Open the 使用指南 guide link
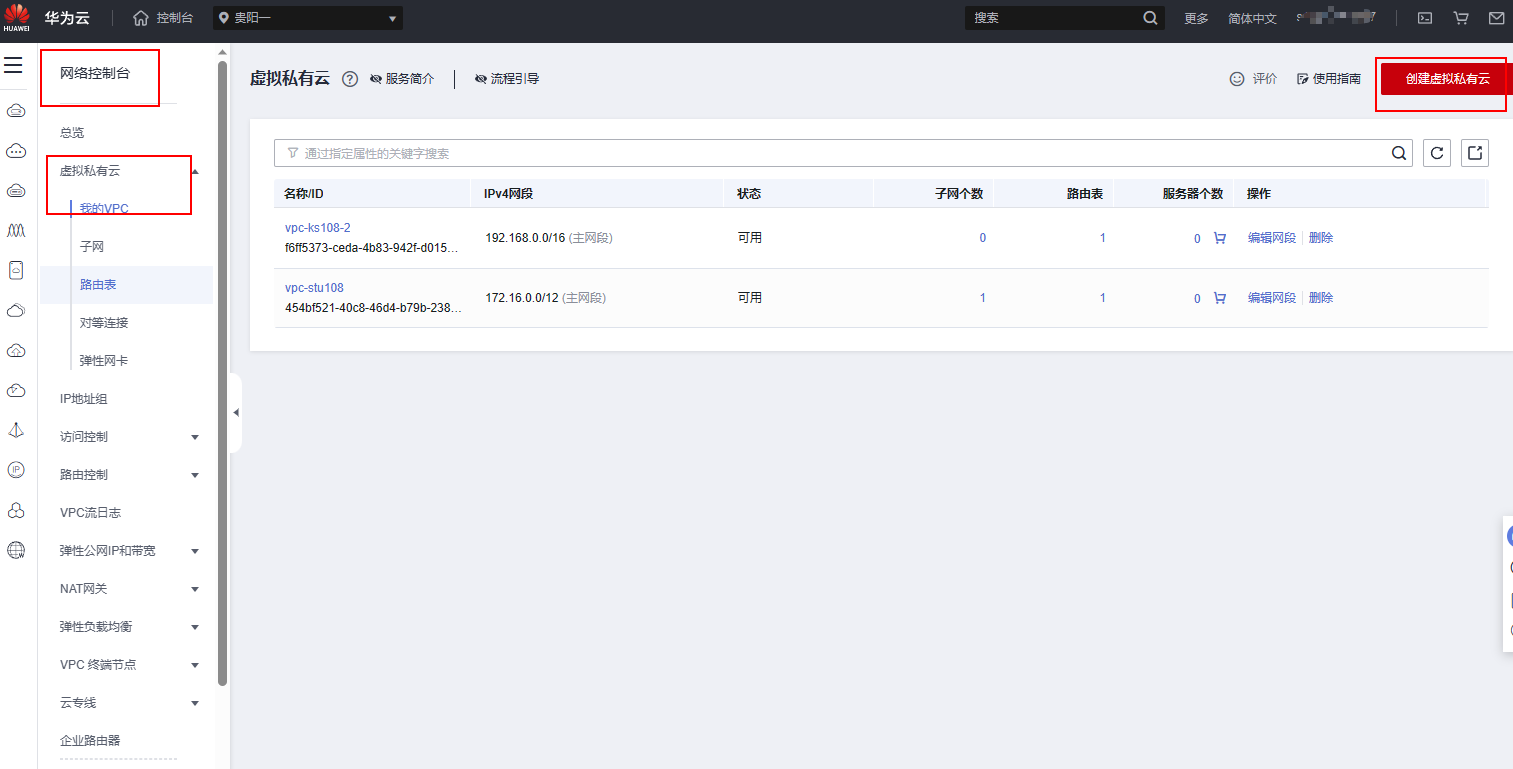1513x769 pixels. point(1329,79)
